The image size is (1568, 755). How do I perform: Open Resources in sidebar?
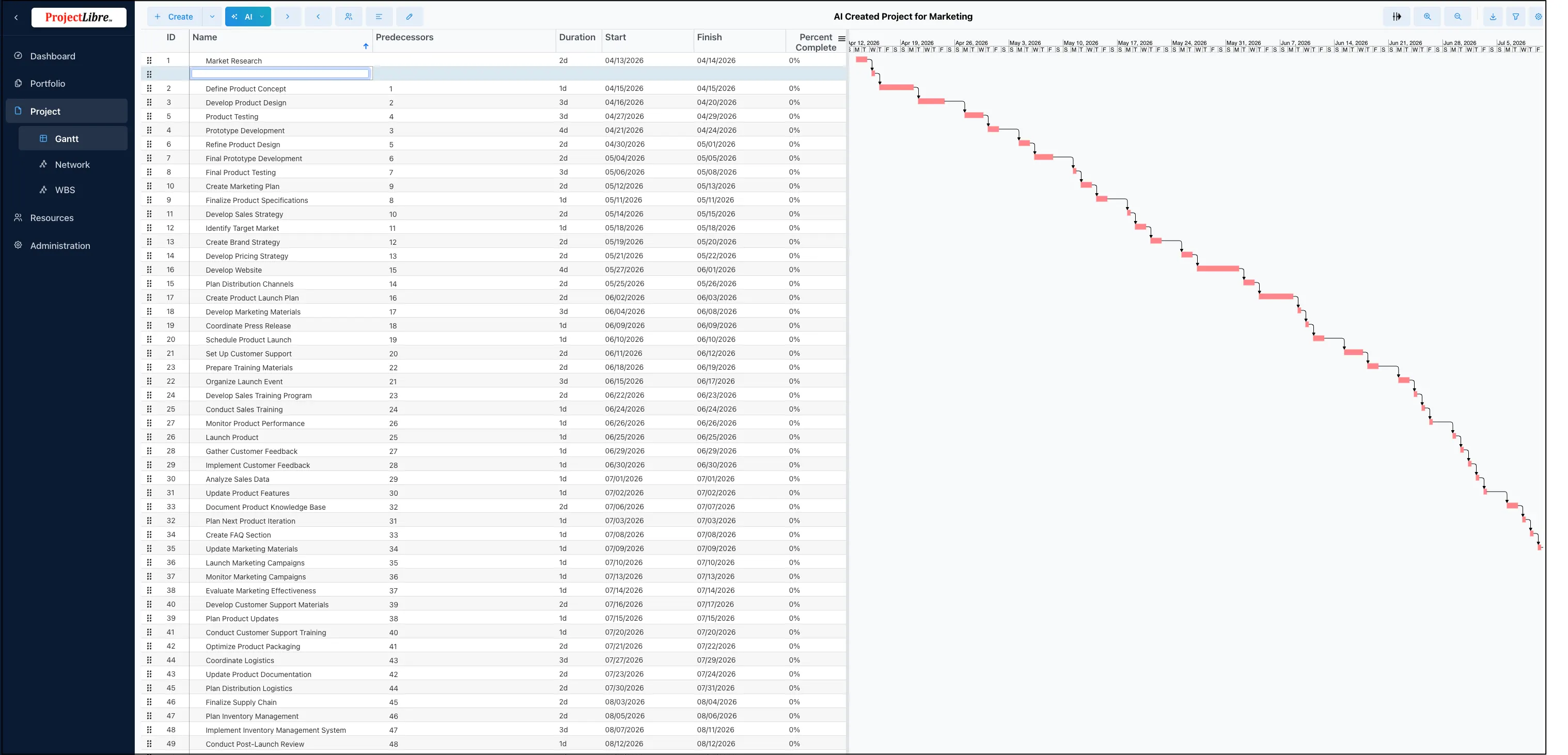coord(52,218)
